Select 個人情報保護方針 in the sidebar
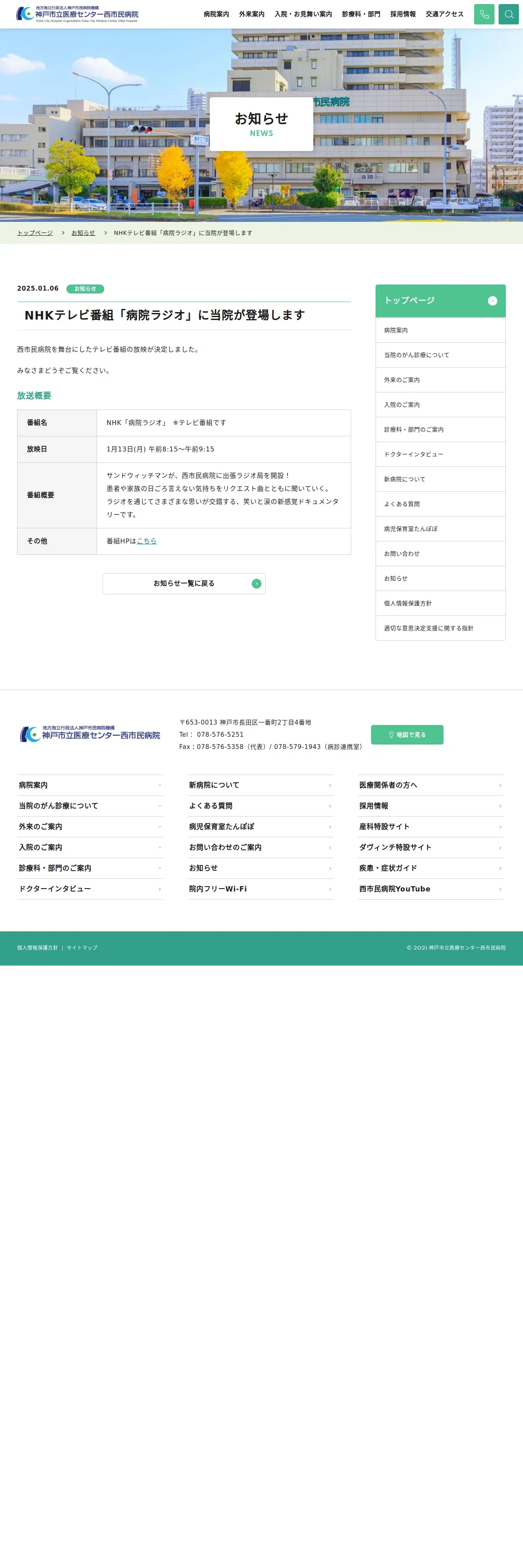Viewport: 523px width, 1568px height. 440,604
